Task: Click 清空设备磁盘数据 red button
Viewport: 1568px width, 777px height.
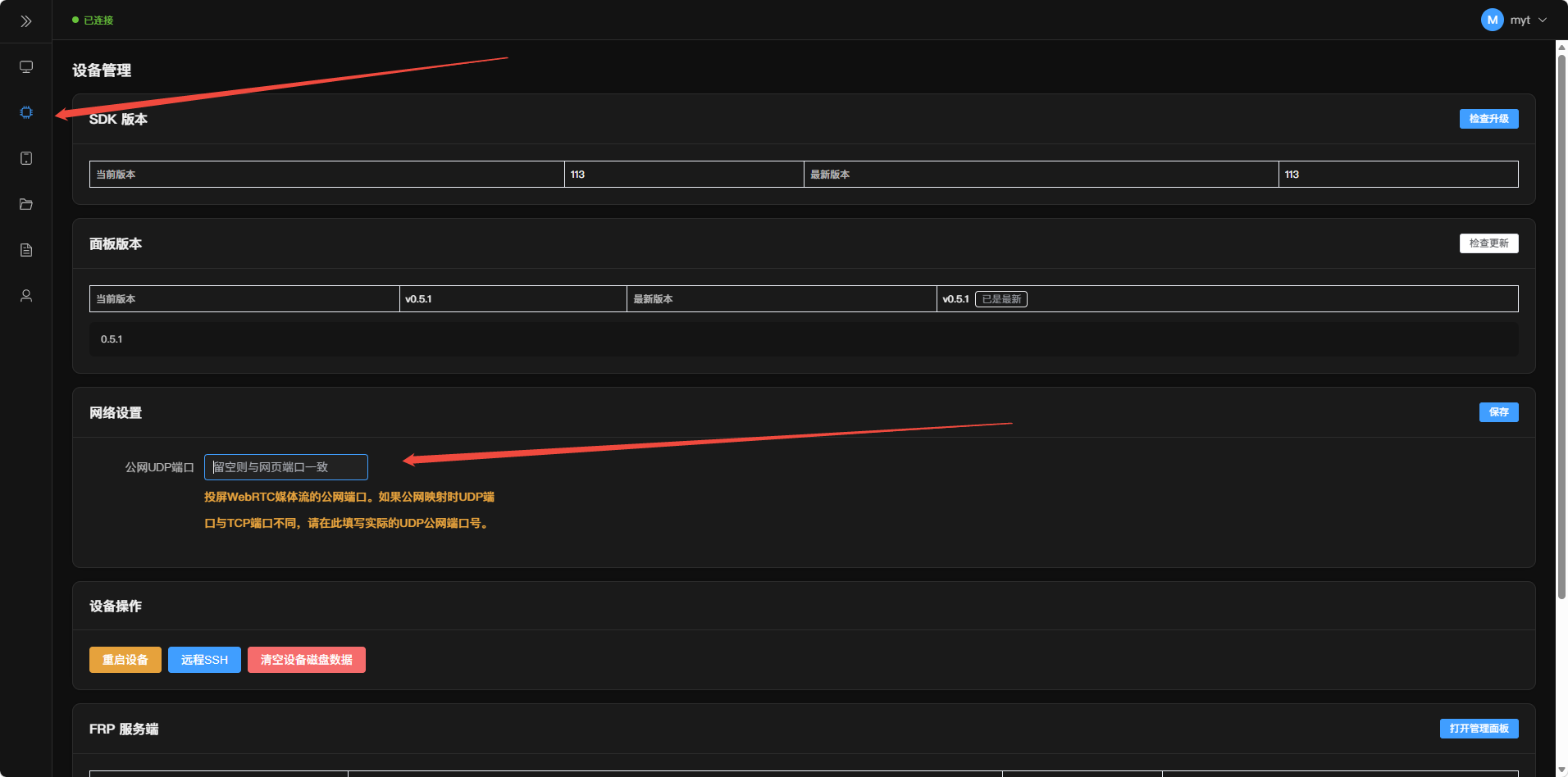Action: pos(307,660)
